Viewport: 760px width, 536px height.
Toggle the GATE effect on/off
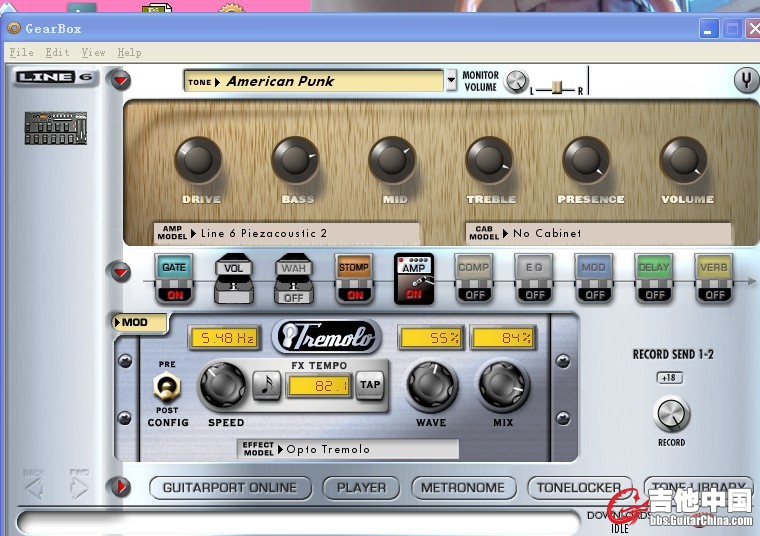pos(174,279)
